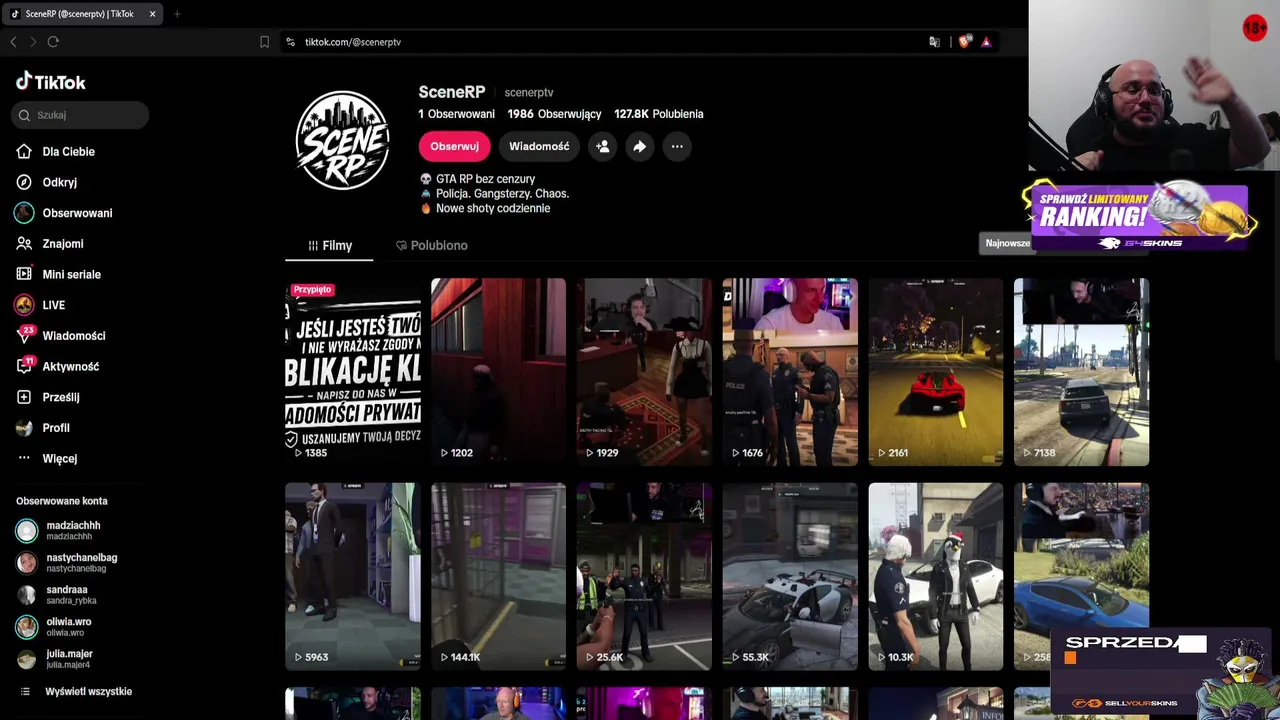This screenshot has width=1280, height=720.
Task: Open the video with 1202 views
Action: pyautogui.click(x=498, y=372)
